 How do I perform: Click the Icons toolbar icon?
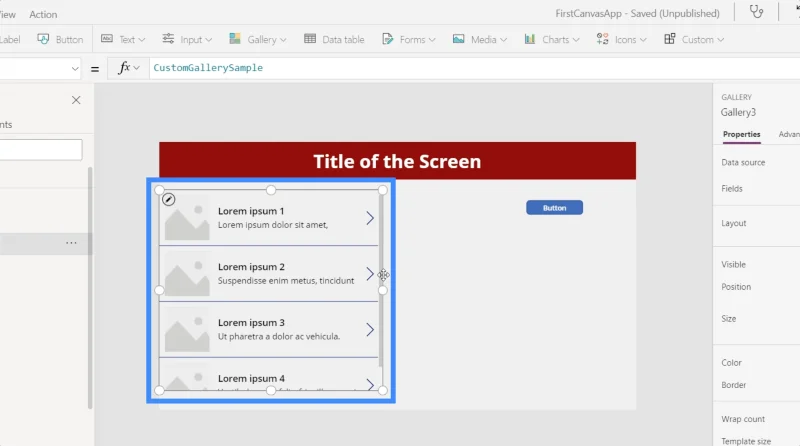coord(603,39)
